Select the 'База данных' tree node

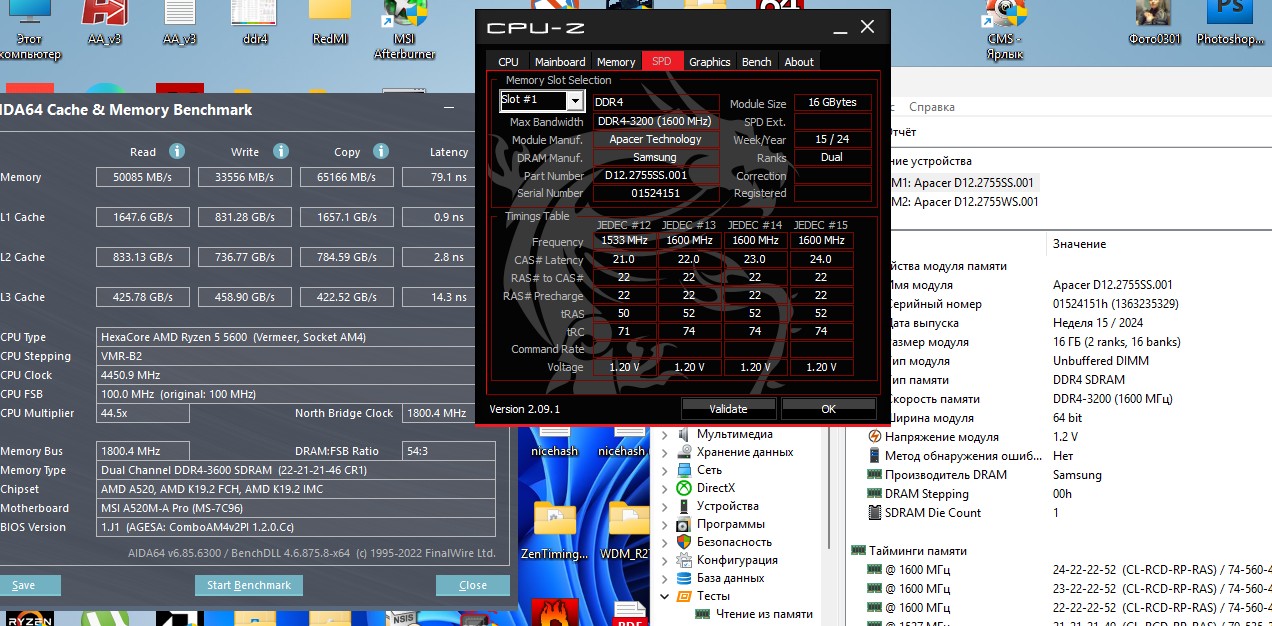click(x=730, y=578)
